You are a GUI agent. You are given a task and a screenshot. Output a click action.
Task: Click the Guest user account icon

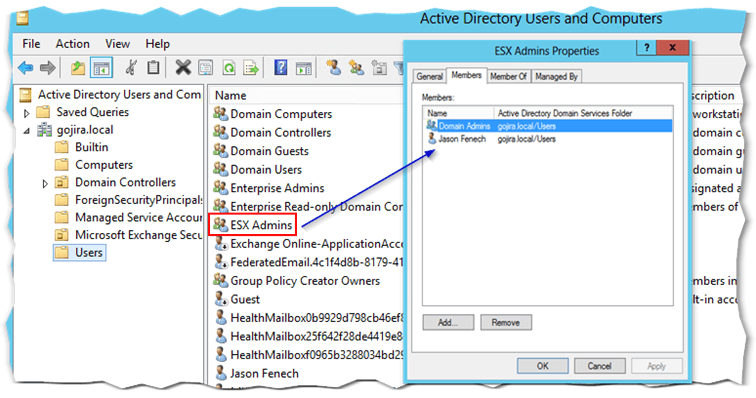[x=221, y=299]
